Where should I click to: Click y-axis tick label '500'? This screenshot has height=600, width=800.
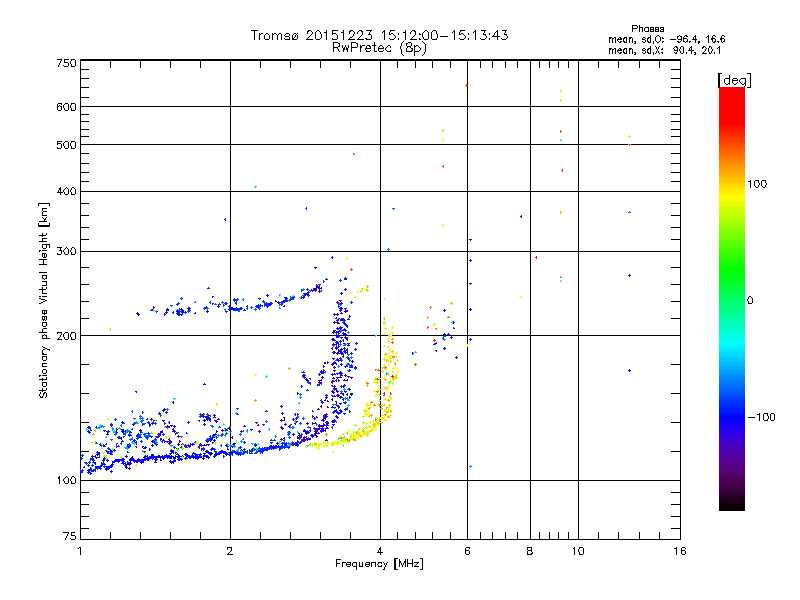tap(66, 145)
